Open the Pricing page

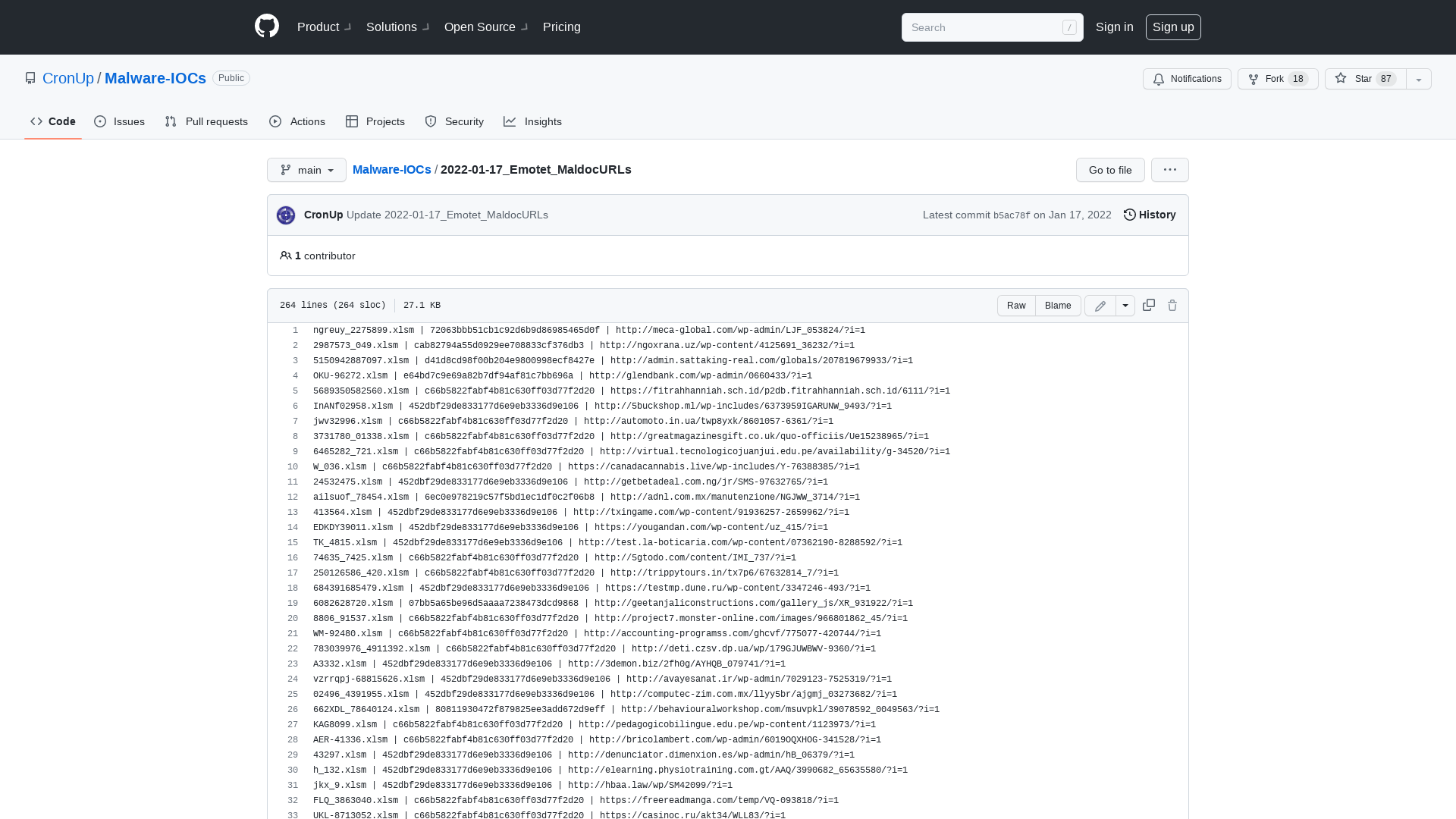(x=562, y=27)
